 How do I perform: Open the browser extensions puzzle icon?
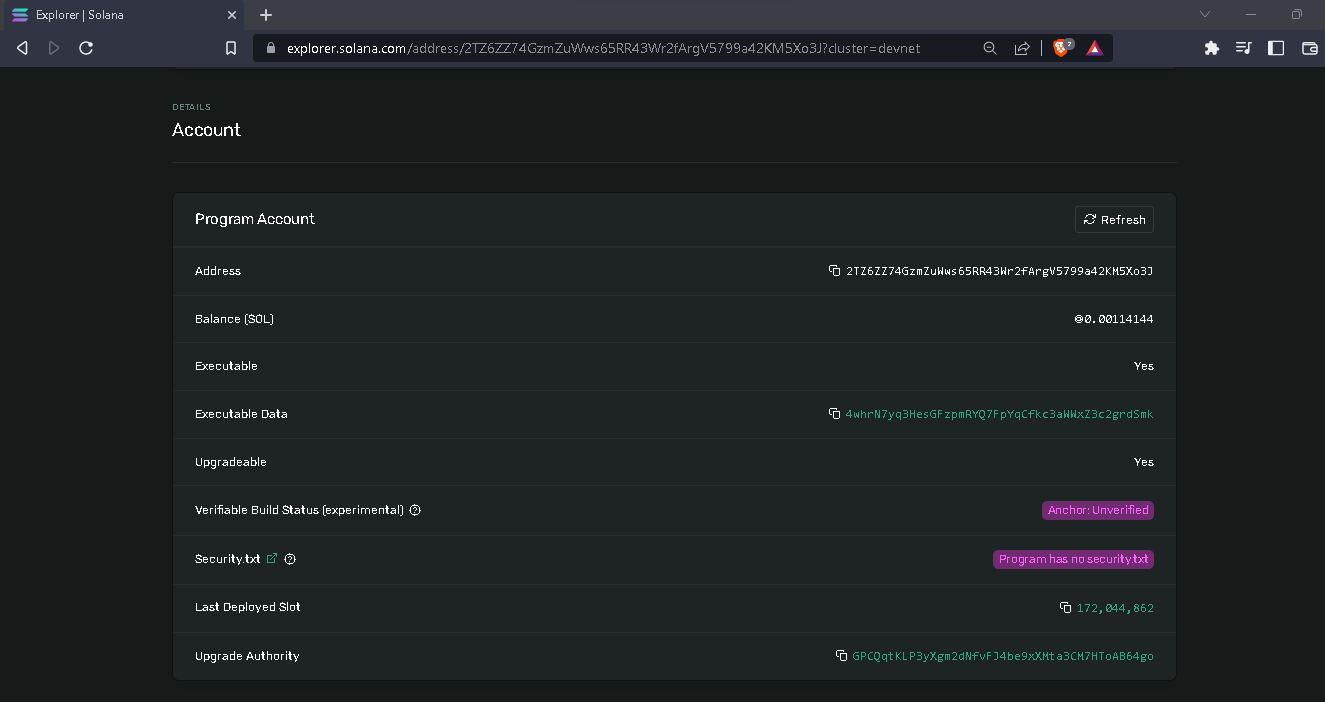pyautogui.click(x=1212, y=48)
